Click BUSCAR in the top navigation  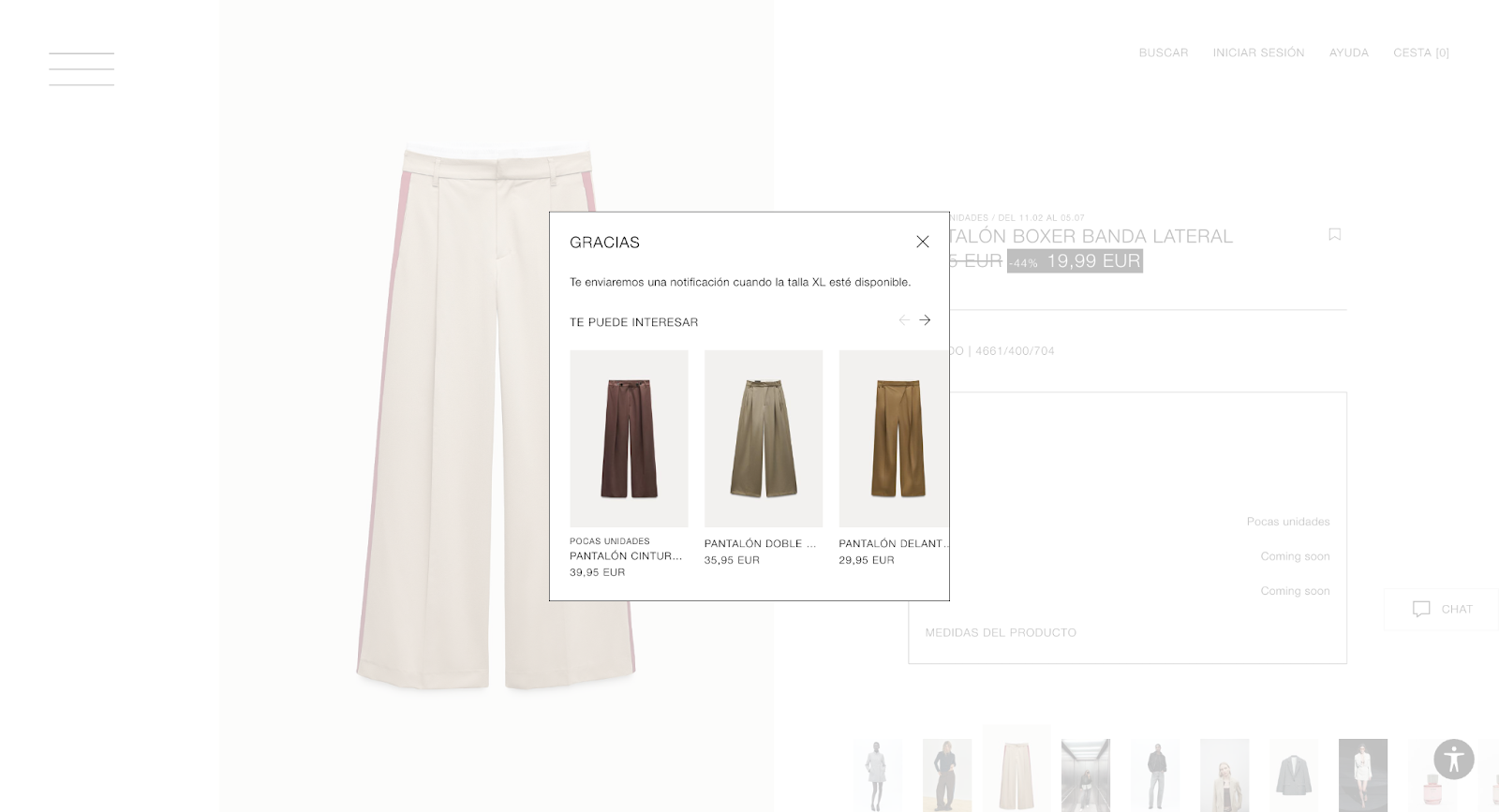(x=1164, y=52)
